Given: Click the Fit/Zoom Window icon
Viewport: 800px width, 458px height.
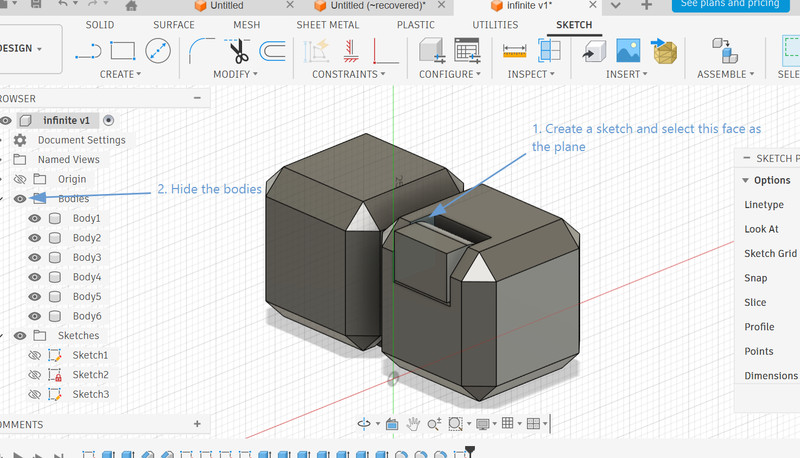Looking at the screenshot, I should pos(455,423).
